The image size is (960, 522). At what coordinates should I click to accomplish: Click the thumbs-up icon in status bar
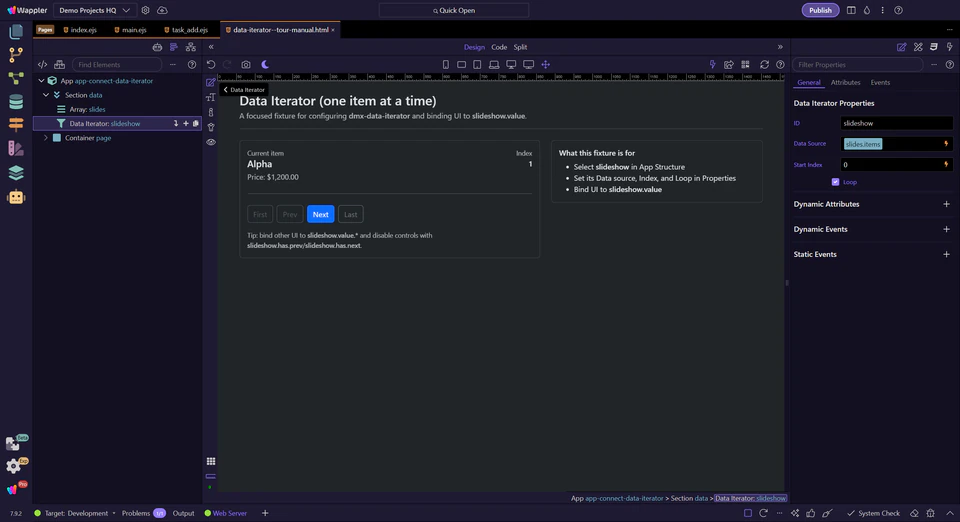pyautogui.click(x=811, y=513)
